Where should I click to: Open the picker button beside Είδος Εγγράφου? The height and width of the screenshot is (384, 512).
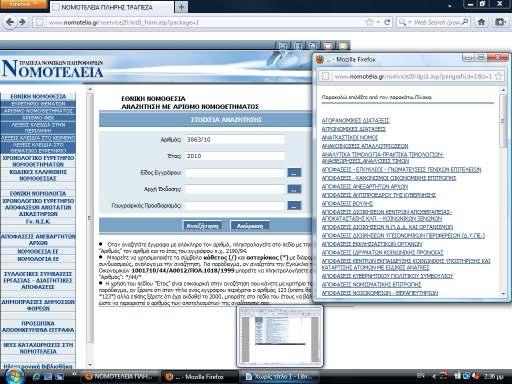tap(294, 173)
